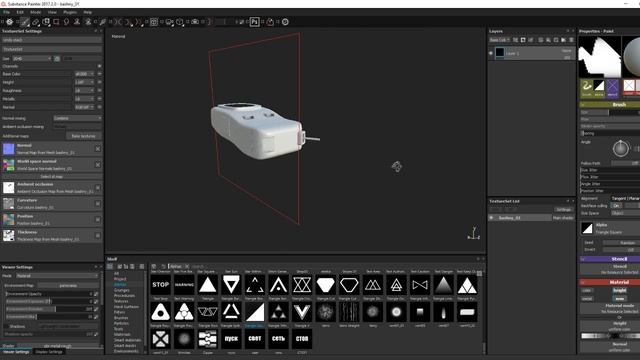Viewport: 640px width, 360px height.
Task: Click the Bake textures button
Action: tap(84, 136)
